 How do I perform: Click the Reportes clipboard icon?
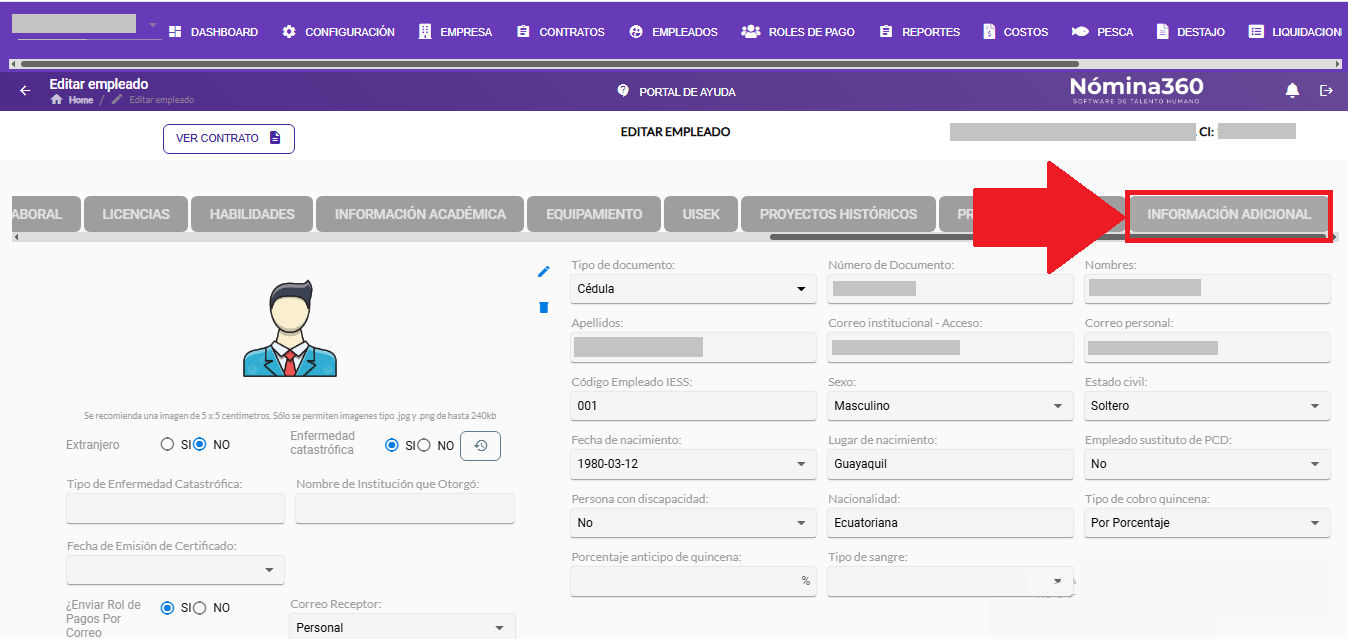[886, 32]
